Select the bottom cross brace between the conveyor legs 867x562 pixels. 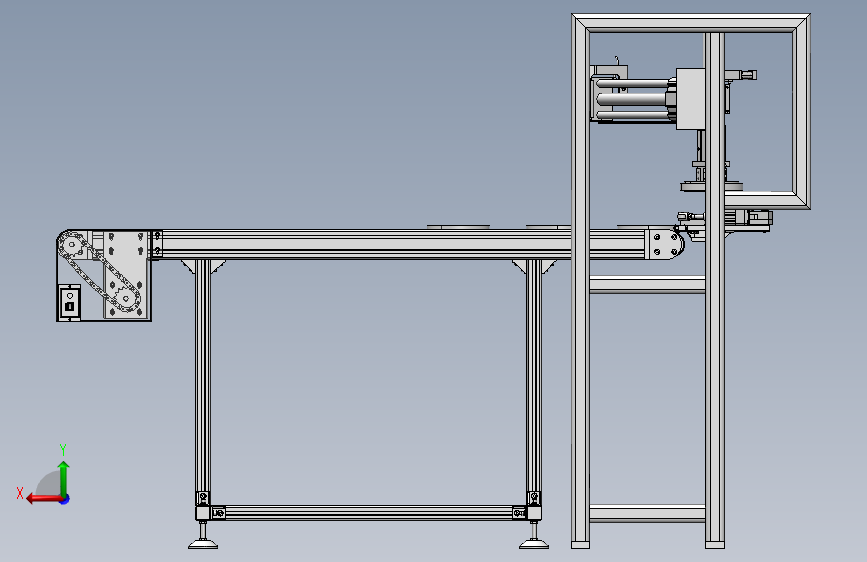click(x=368, y=513)
